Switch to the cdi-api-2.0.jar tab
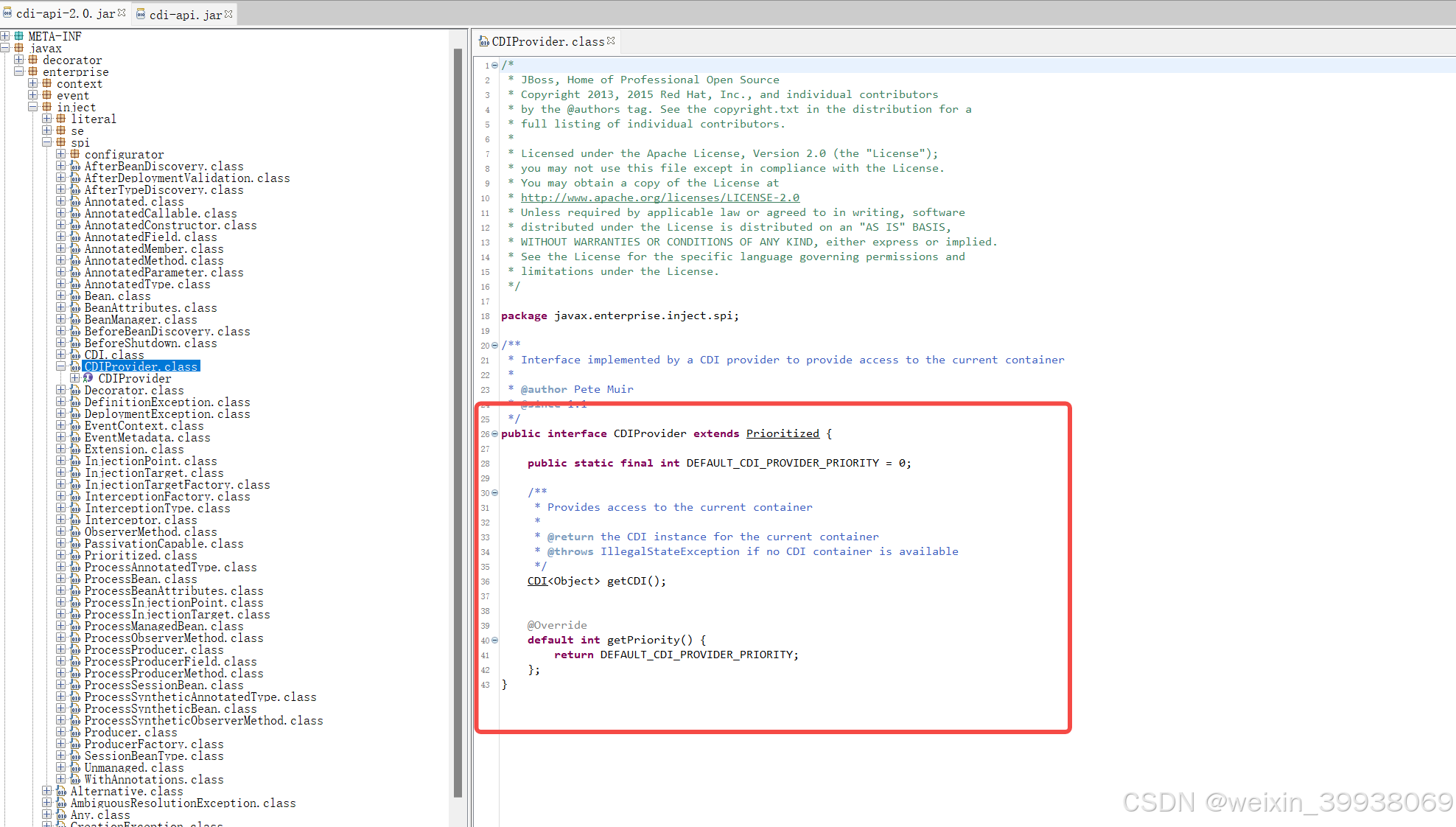Viewport: 1456px width, 827px height. (65, 14)
